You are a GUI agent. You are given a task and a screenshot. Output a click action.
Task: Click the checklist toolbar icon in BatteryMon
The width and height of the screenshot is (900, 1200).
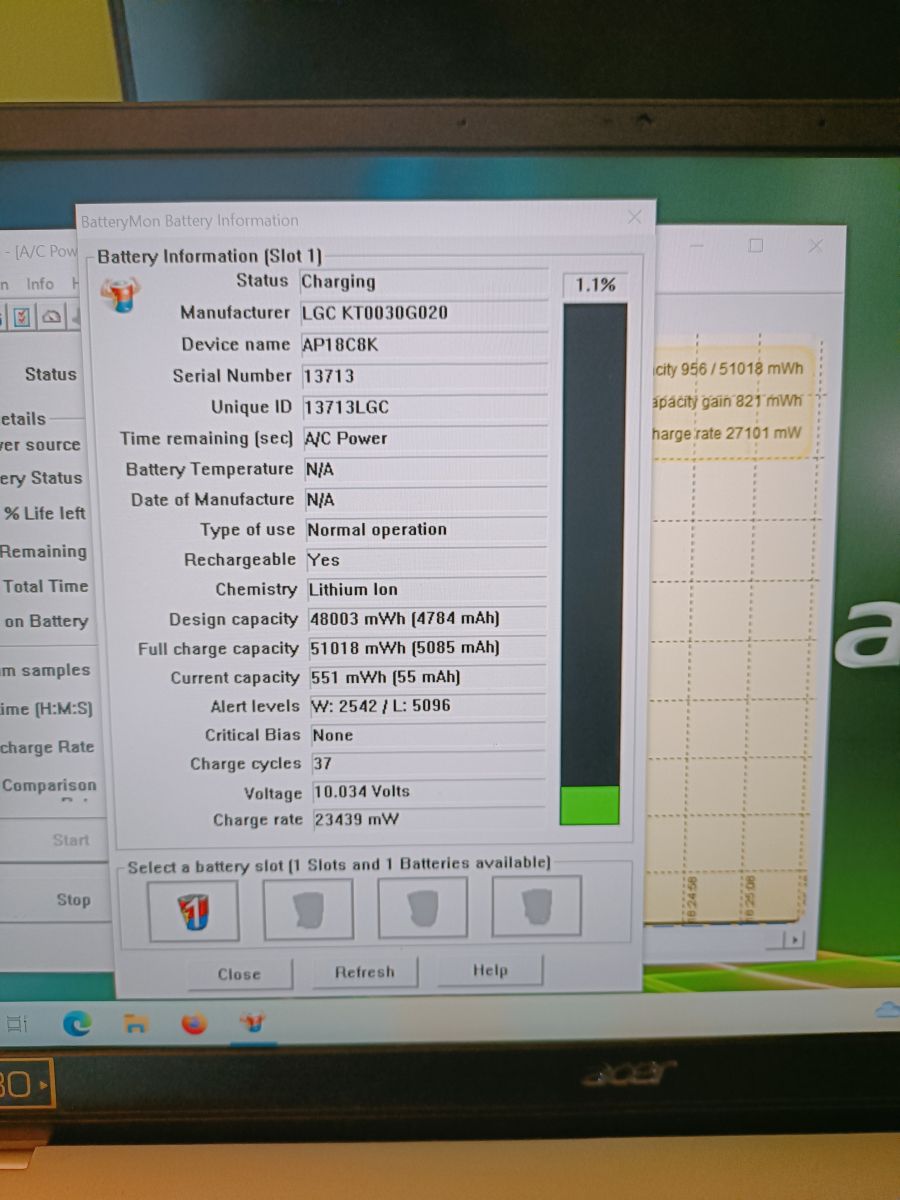coord(22,318)
